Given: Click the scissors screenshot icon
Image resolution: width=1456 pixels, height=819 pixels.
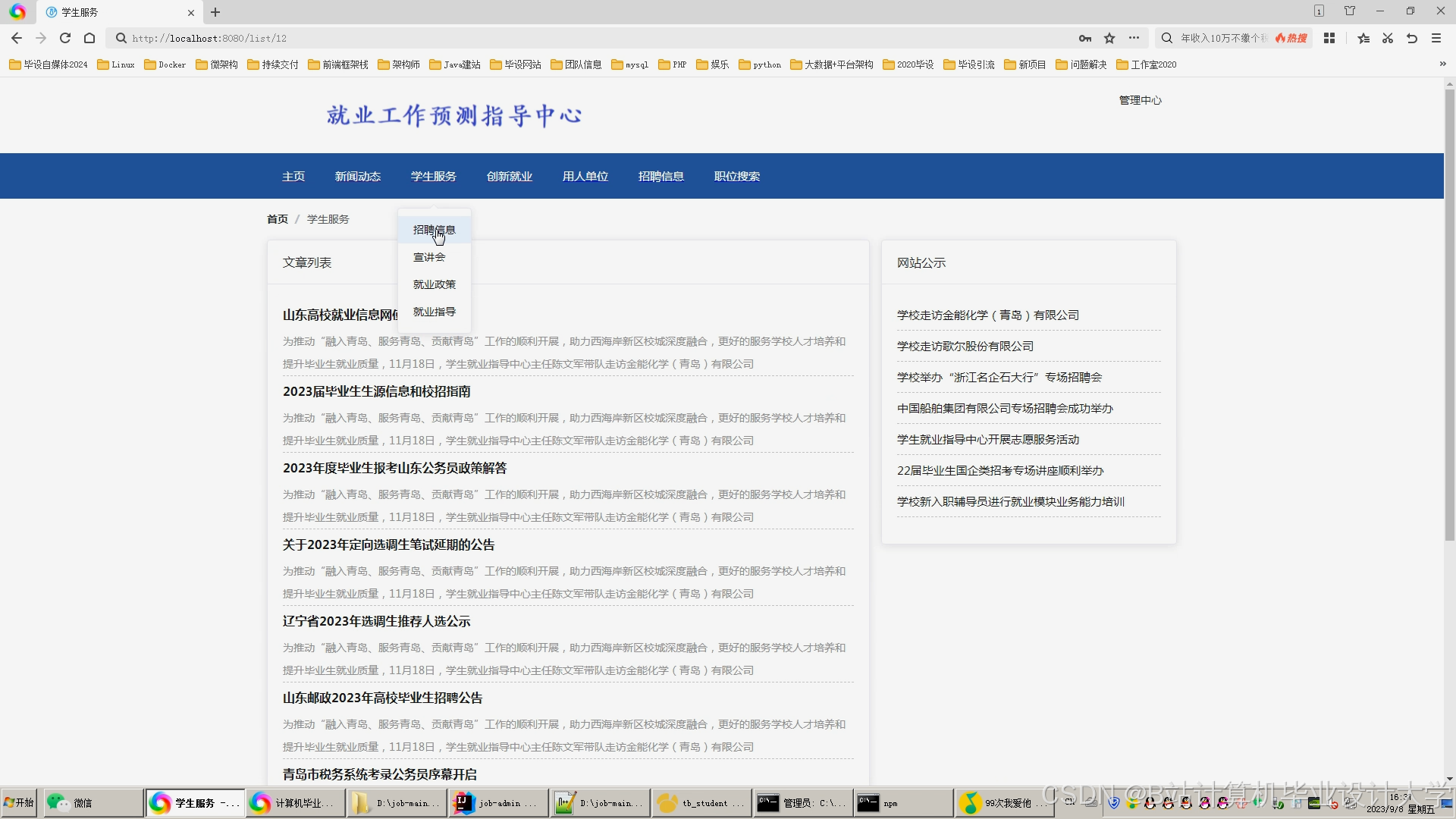Looking at the screenshot, I should (1388, 38).
